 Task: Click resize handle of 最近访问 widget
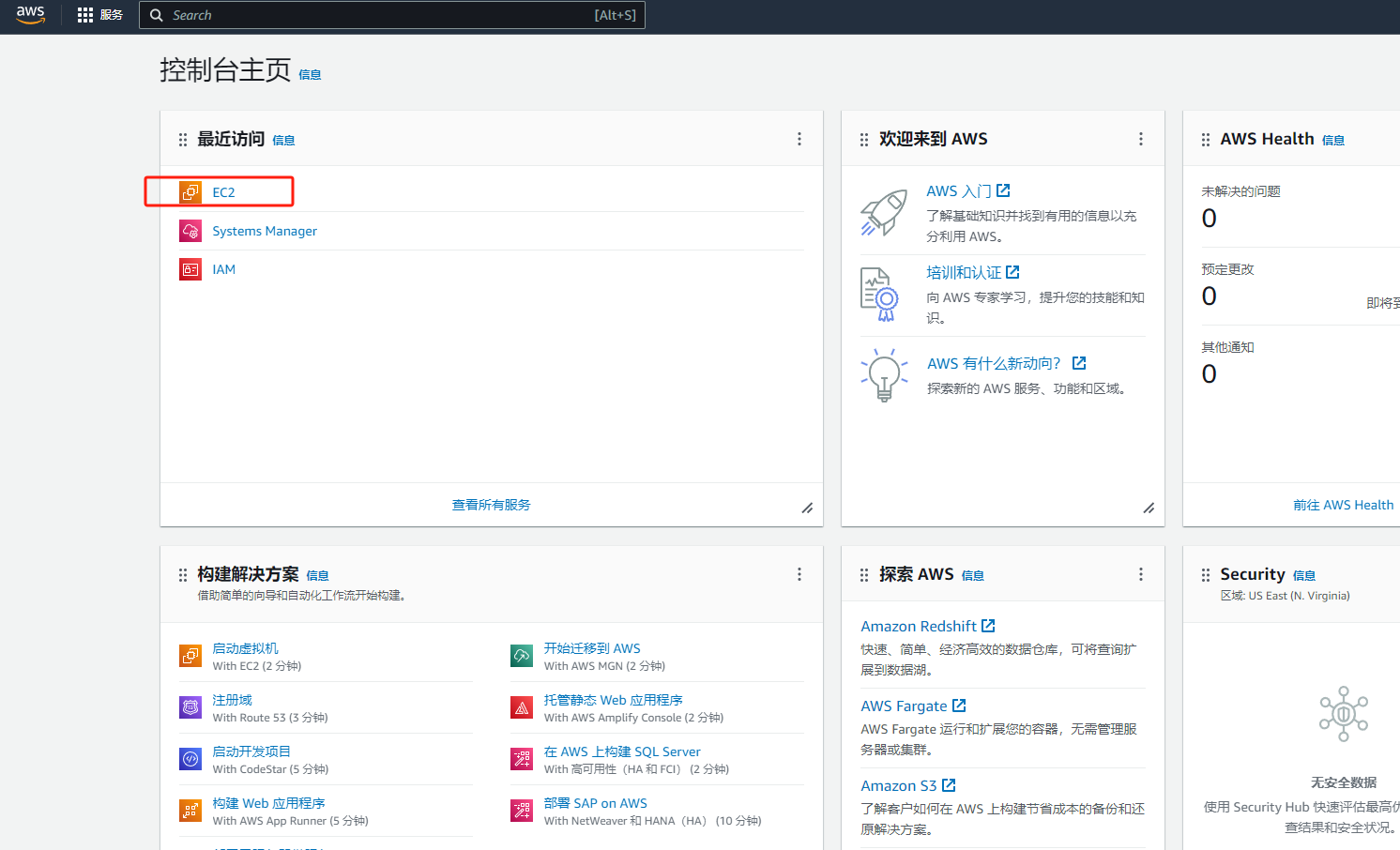(807, 508)
